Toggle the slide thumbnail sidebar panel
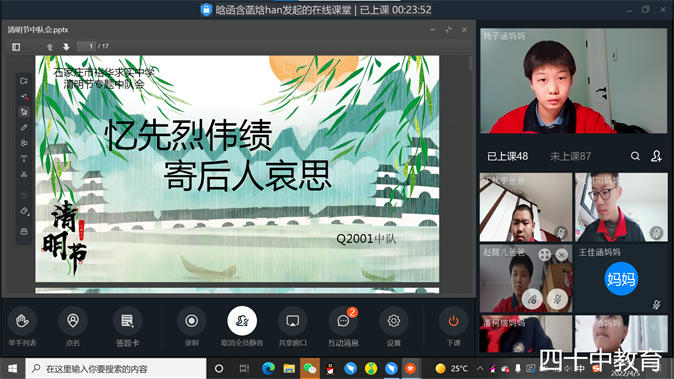 (x=16, y=47)
